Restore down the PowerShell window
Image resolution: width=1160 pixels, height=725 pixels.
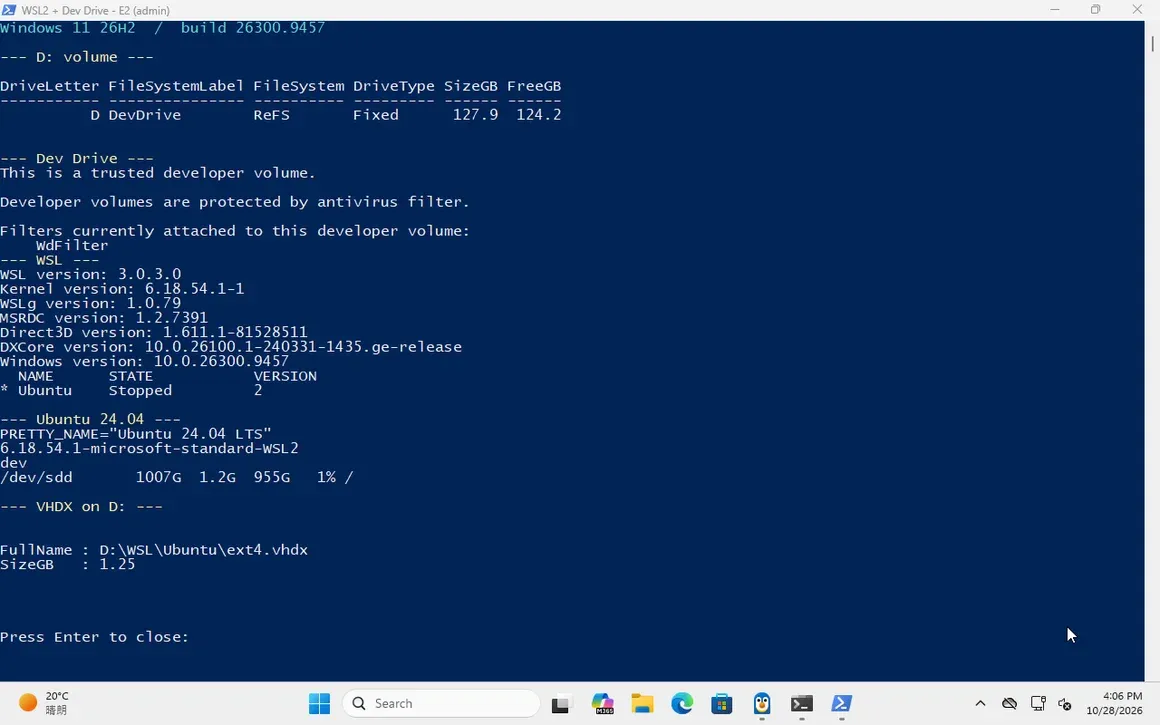1096,10
